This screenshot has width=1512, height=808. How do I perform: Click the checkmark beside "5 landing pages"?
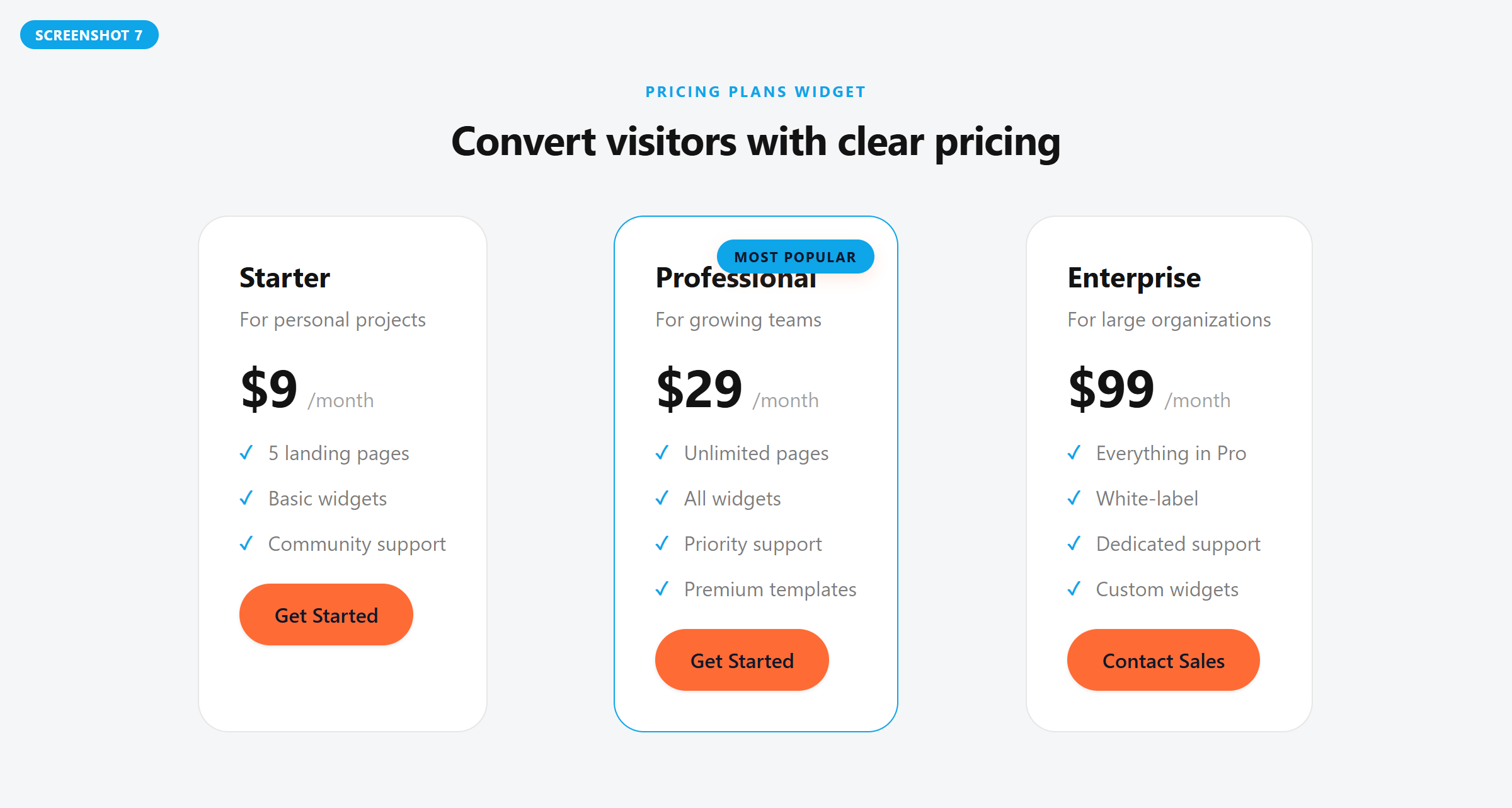point(246,453)
